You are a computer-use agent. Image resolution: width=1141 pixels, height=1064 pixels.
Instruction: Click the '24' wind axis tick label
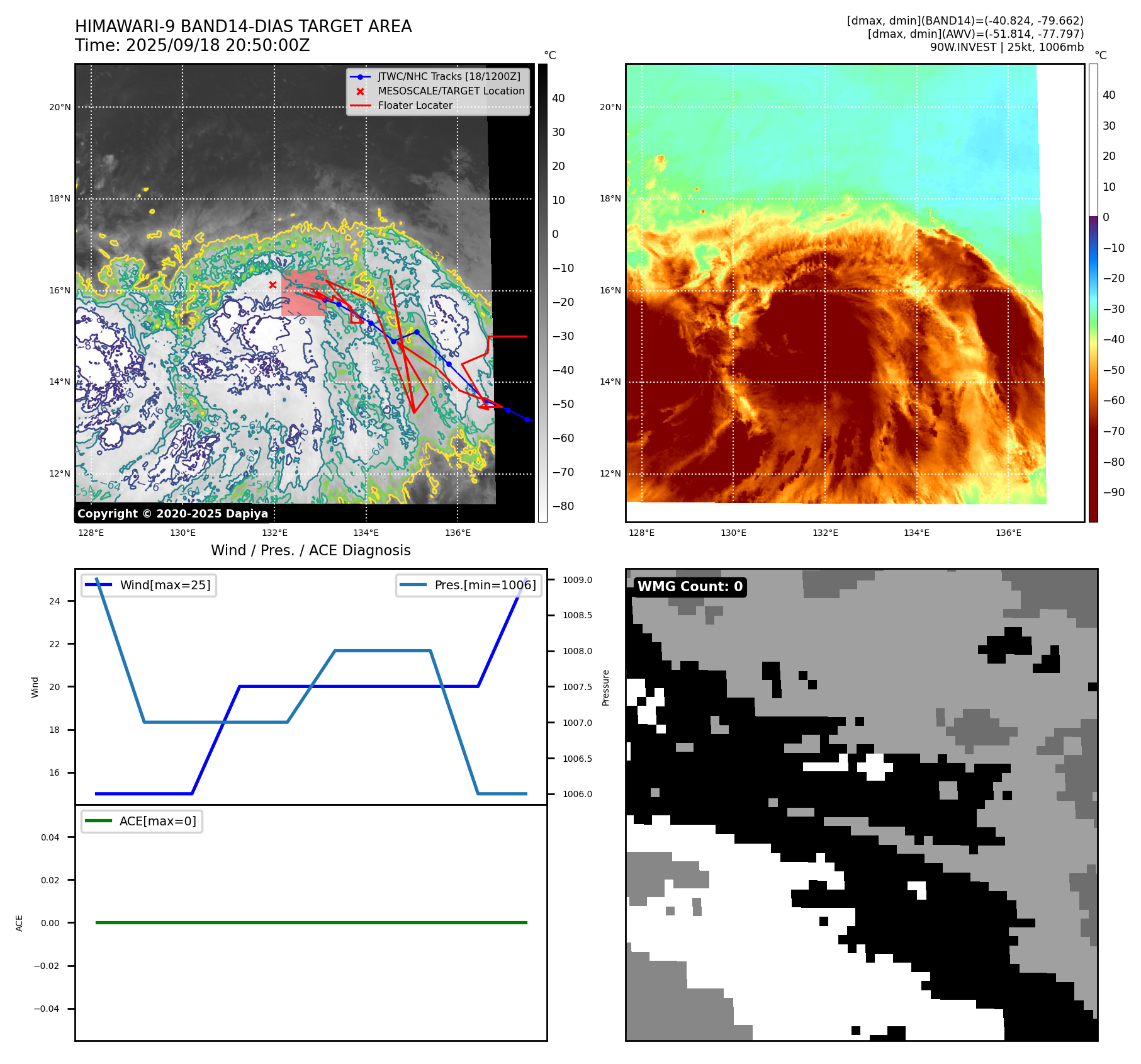(55, 601)
